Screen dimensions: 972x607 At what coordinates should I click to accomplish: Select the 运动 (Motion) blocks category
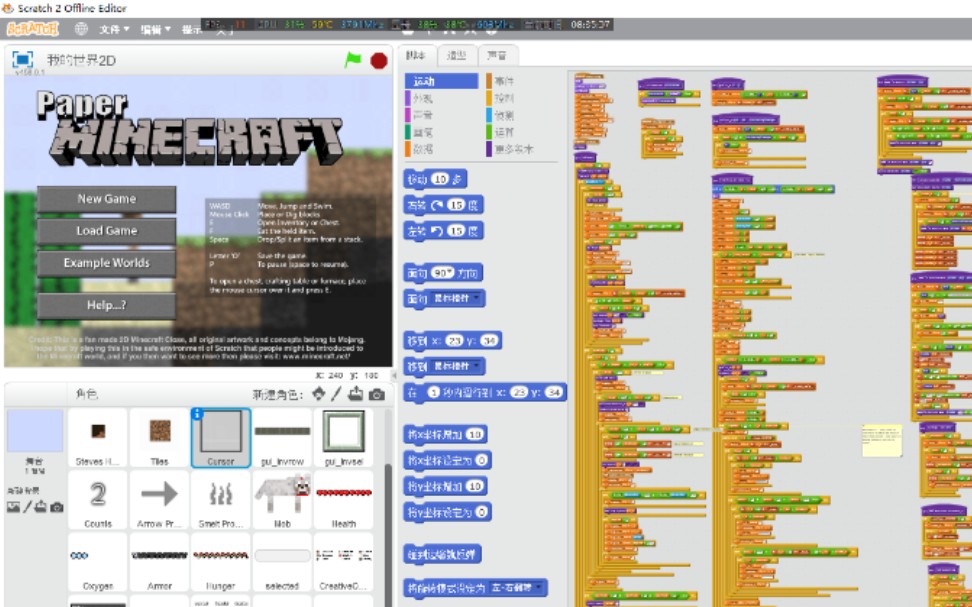tap(441, 81)
